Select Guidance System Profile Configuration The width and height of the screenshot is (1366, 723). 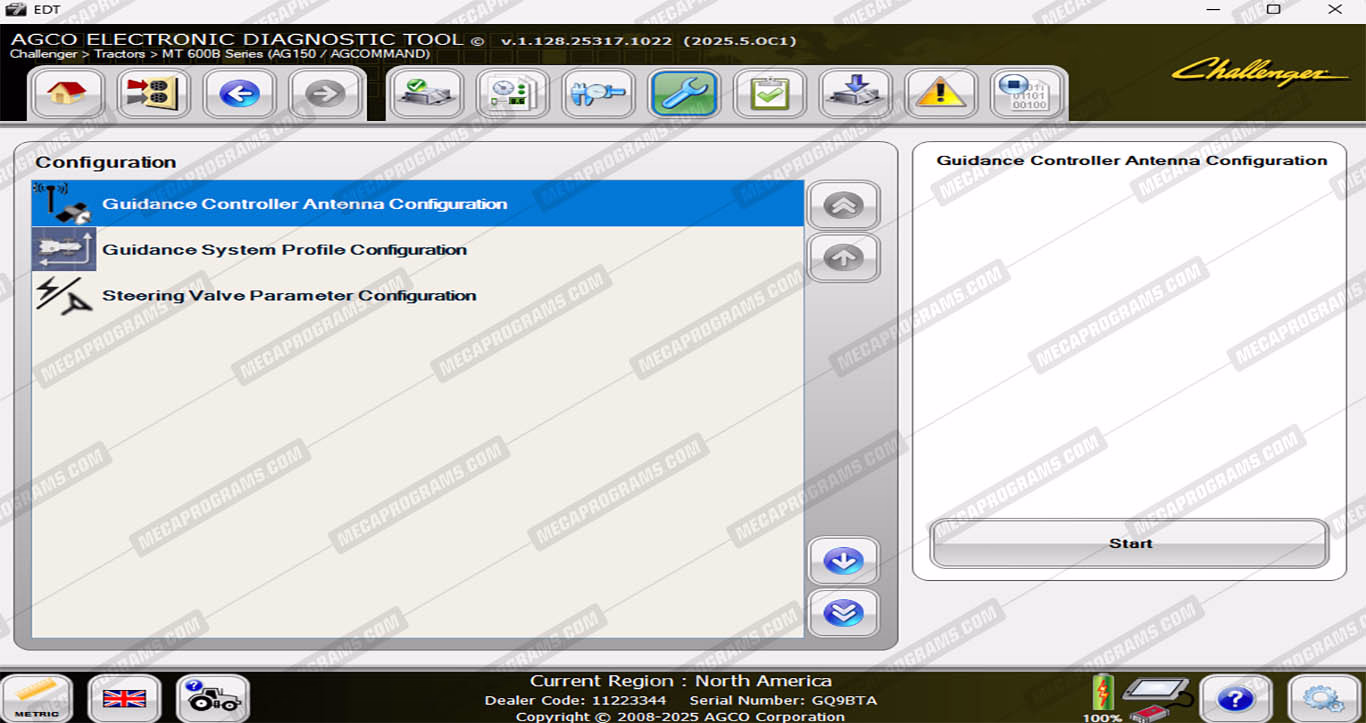click(x=284, y=250)
